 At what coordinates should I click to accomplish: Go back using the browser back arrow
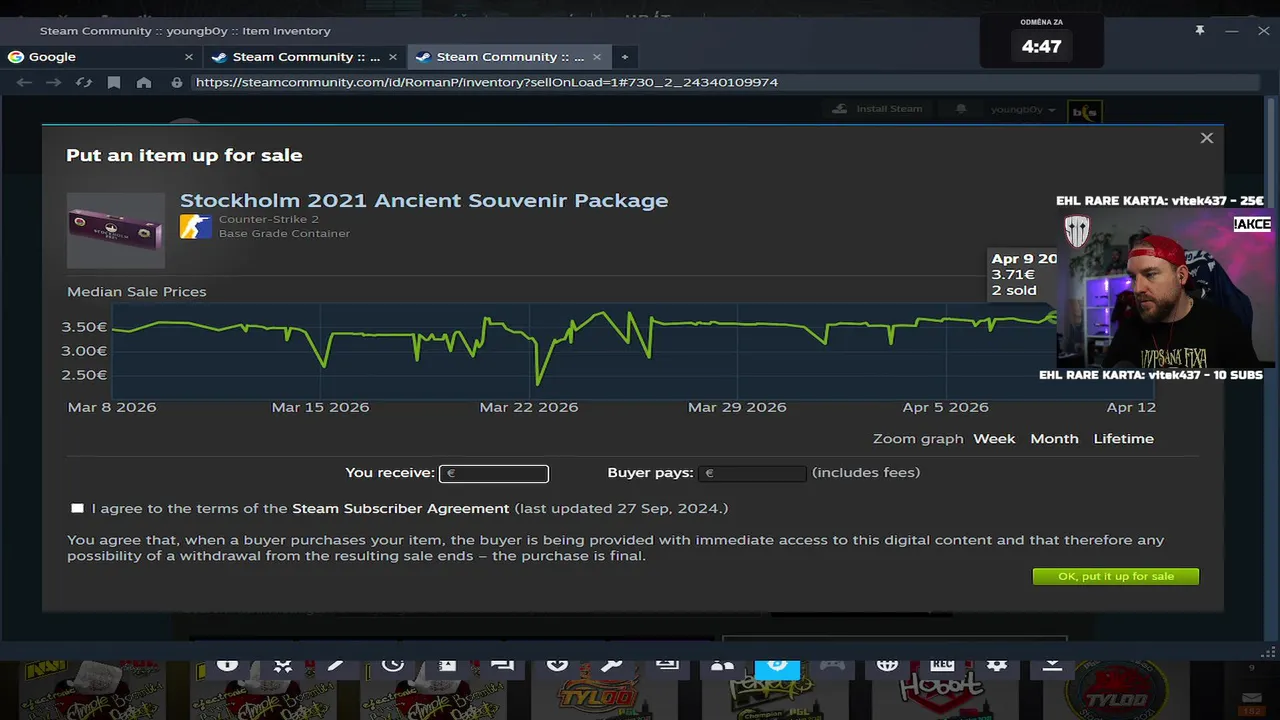pos(24,82)
